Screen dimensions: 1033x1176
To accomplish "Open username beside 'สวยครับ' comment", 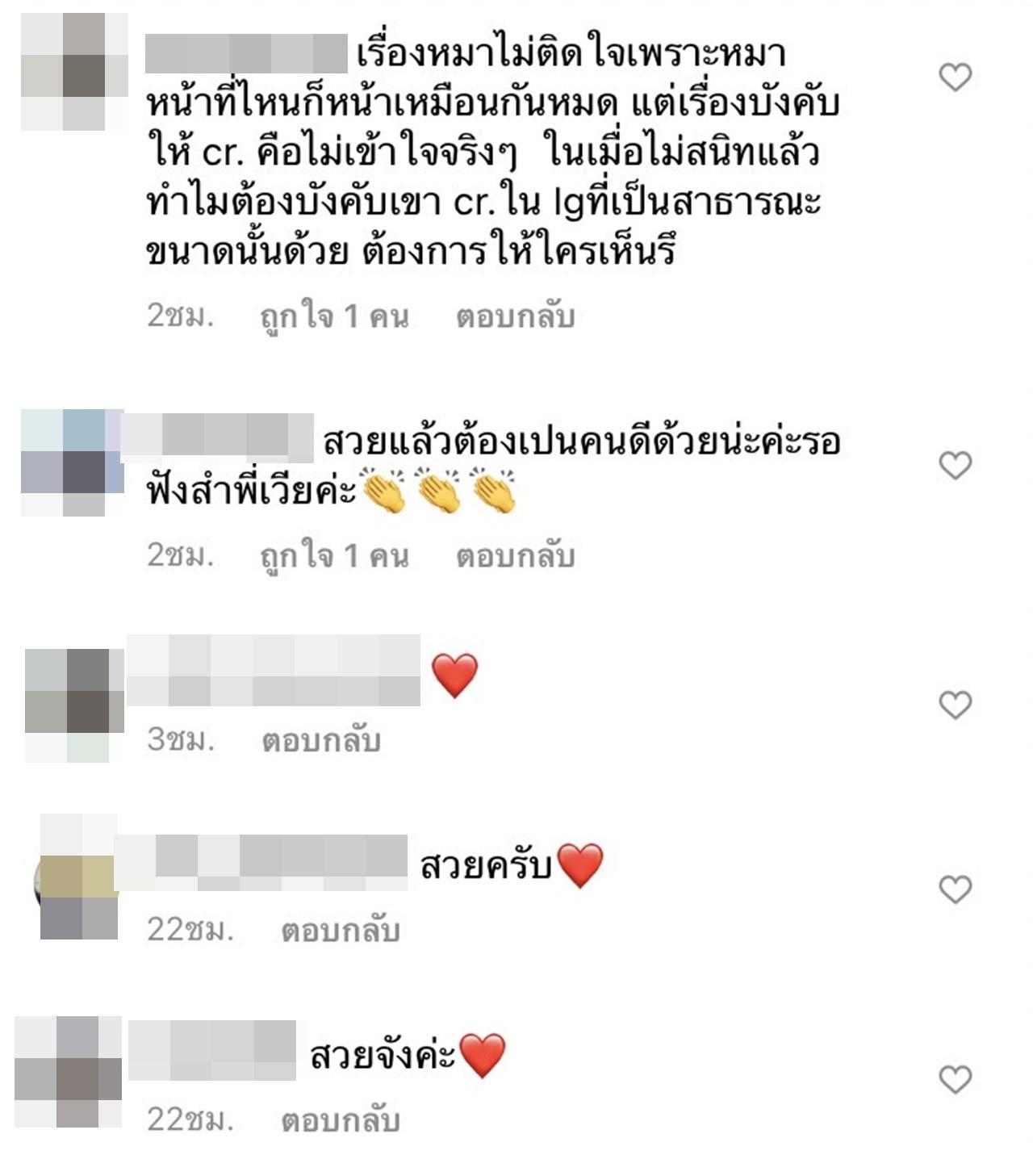I will click(261, 863).
